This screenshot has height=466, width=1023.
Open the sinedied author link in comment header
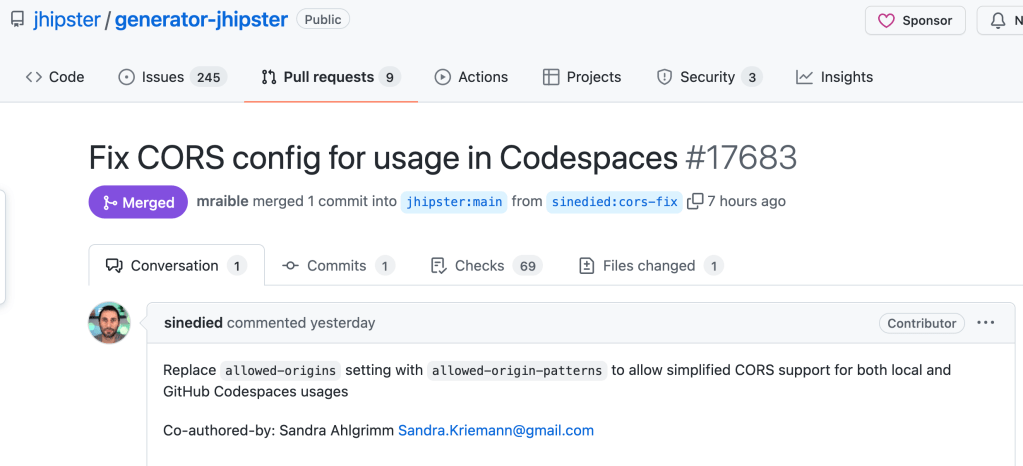[x=193, y=322]
